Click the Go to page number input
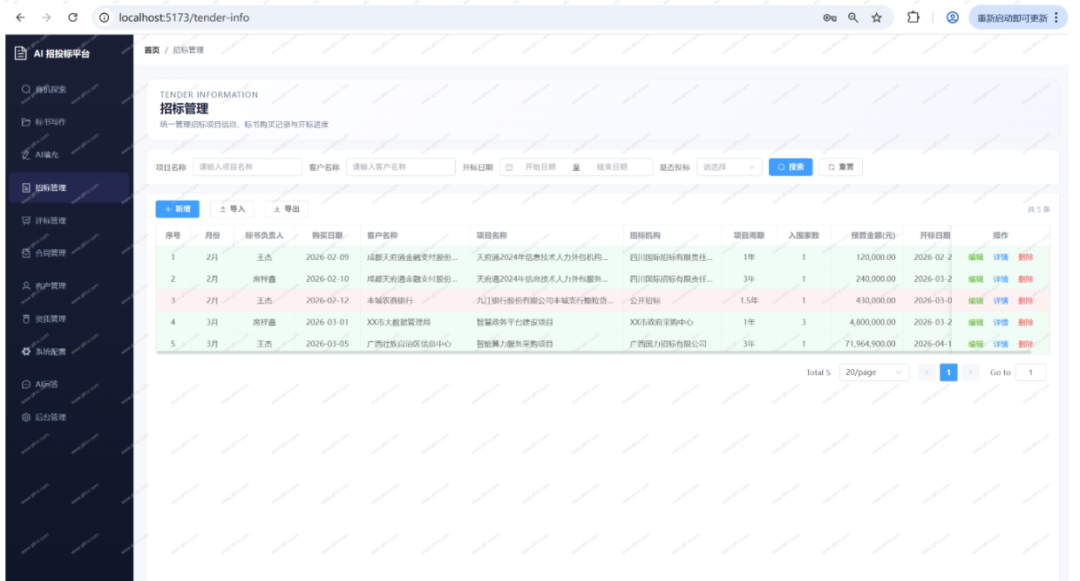The width and height of the screenshot is (1080, 581). (x=1030, y=372)
